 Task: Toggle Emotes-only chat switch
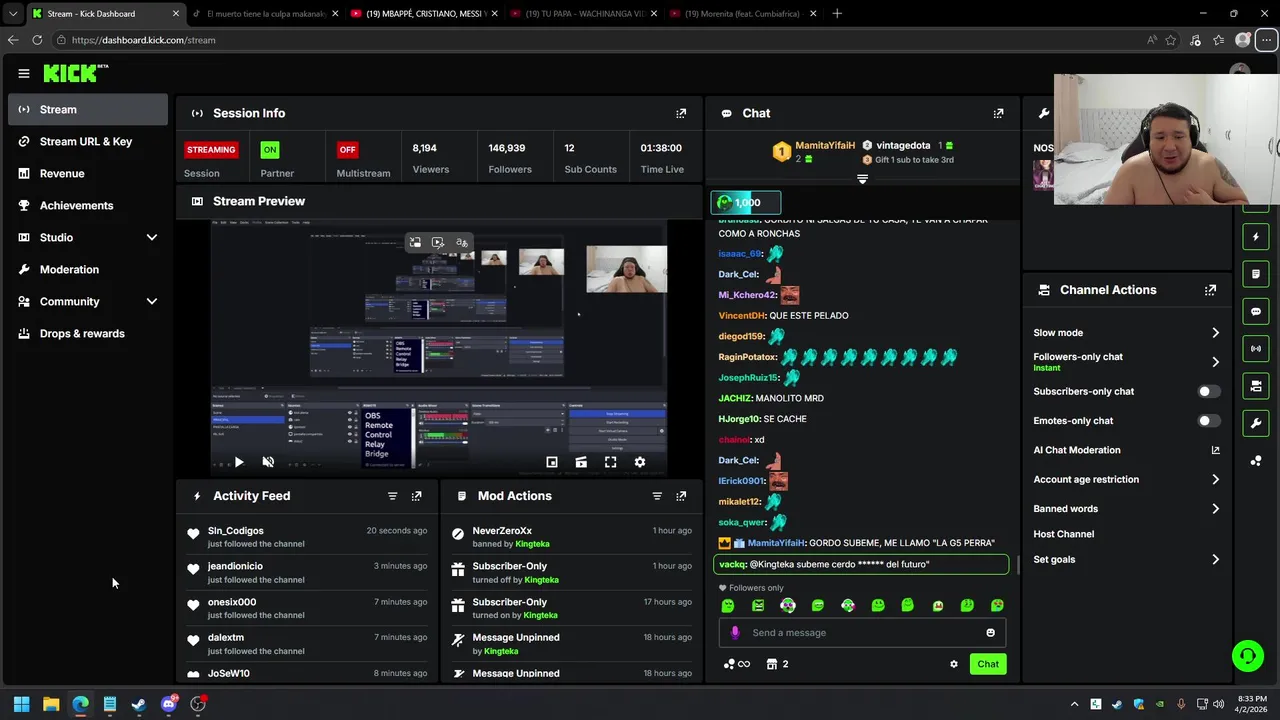tap(1209, 421)
